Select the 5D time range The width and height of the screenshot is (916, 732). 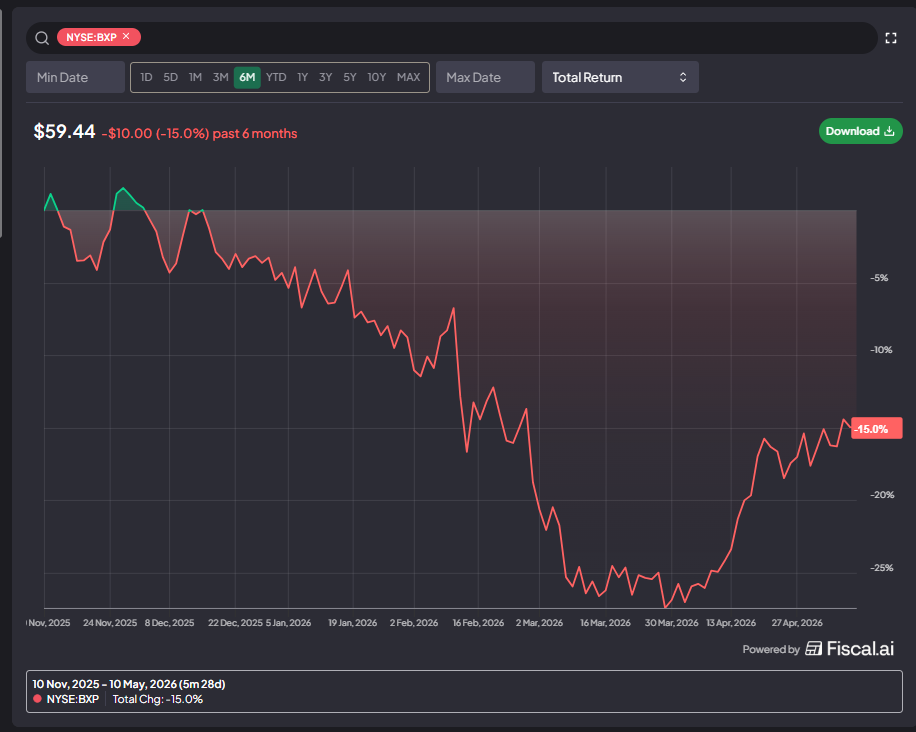pos(170,77)
